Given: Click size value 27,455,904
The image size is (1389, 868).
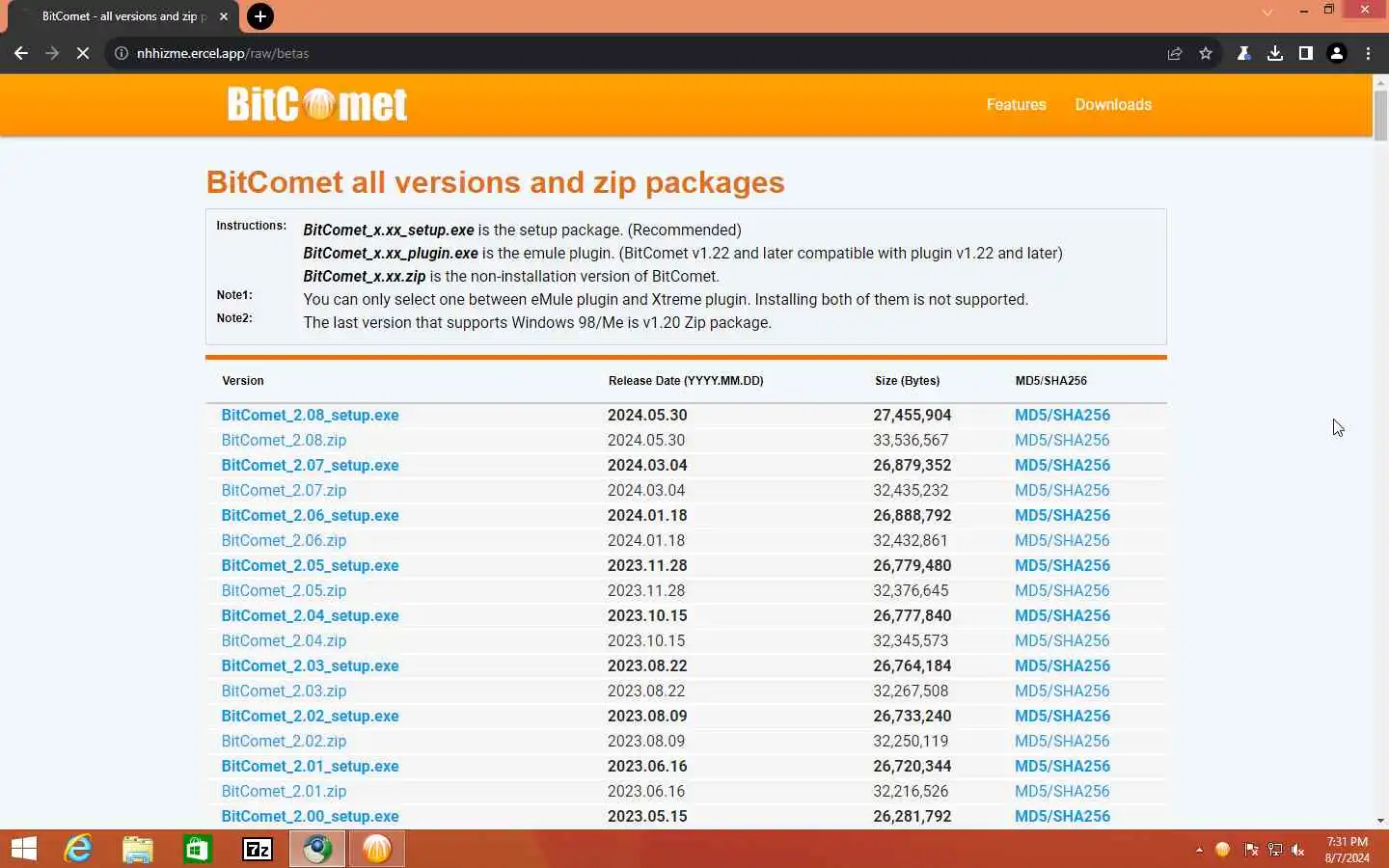Looking at the screenshot, I should point(912,415).
